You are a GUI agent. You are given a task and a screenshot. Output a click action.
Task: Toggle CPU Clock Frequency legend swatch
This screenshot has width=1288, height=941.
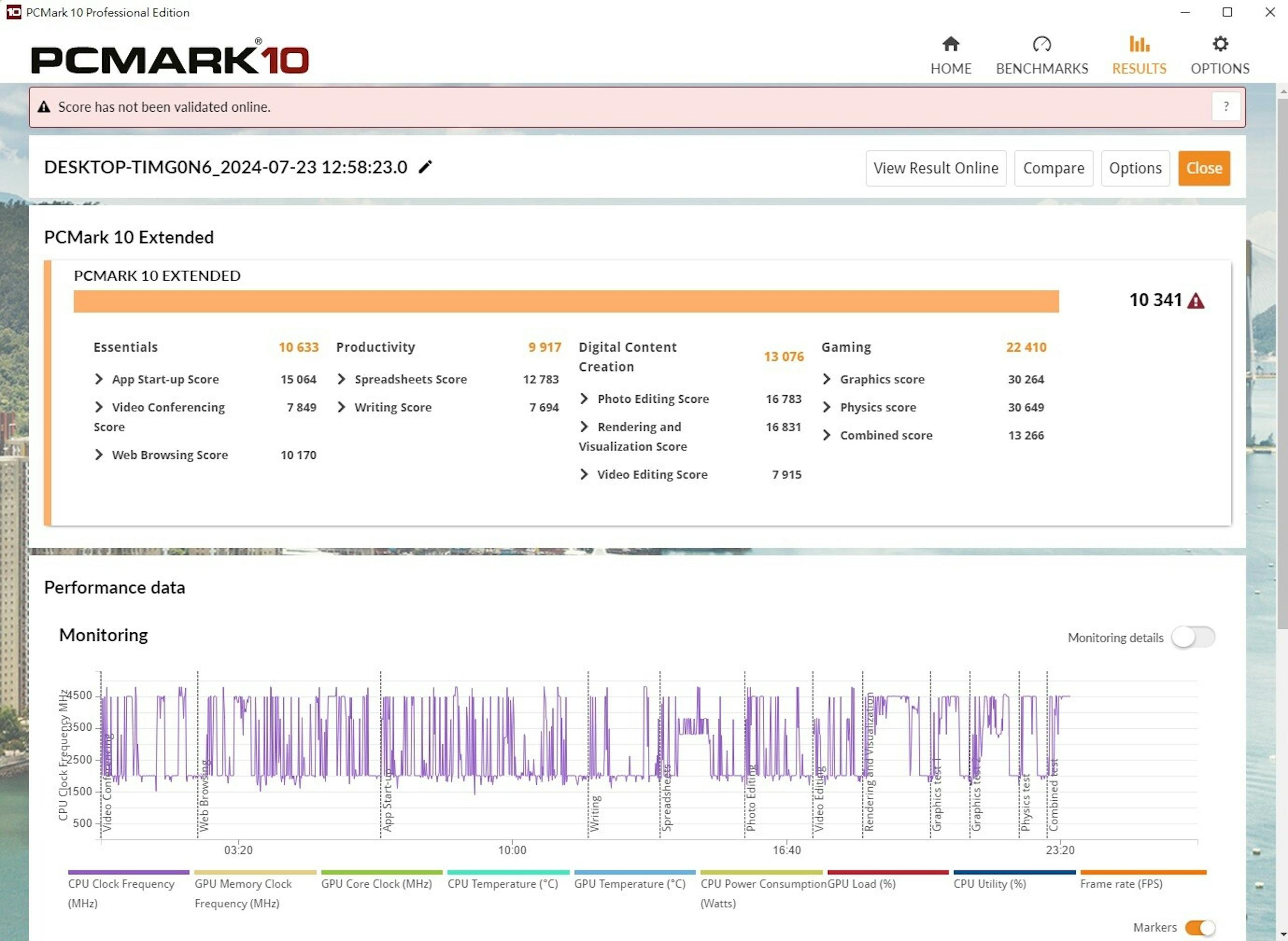[128, 872]
